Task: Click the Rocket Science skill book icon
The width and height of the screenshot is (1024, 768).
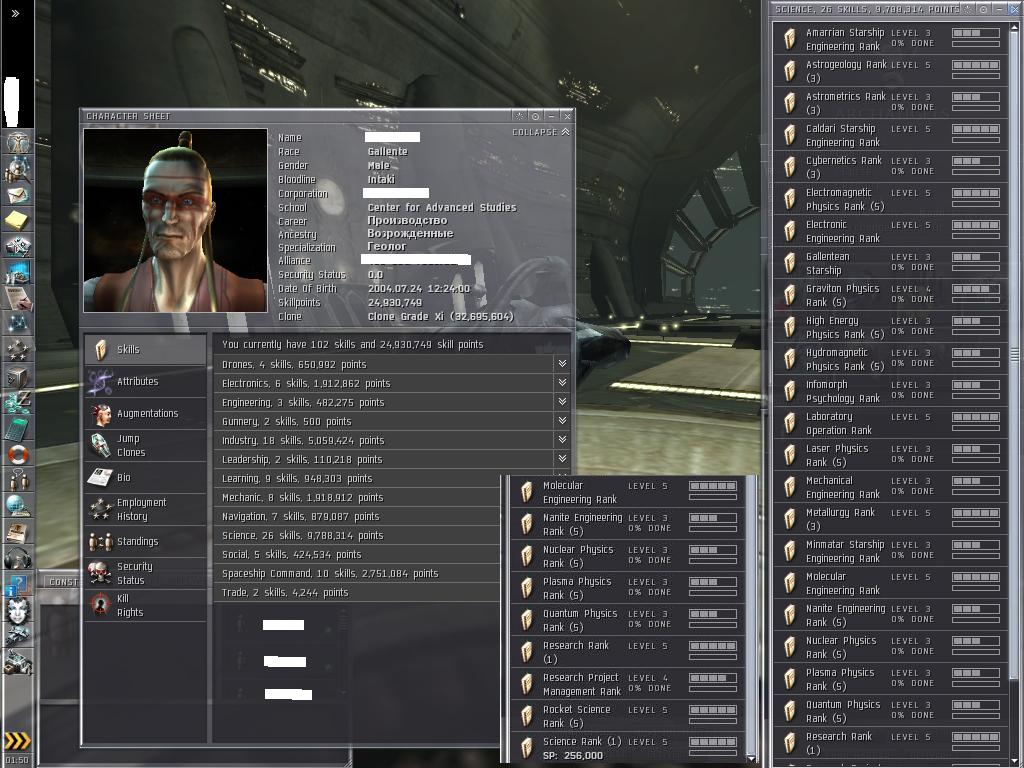Action: [527, 716]
